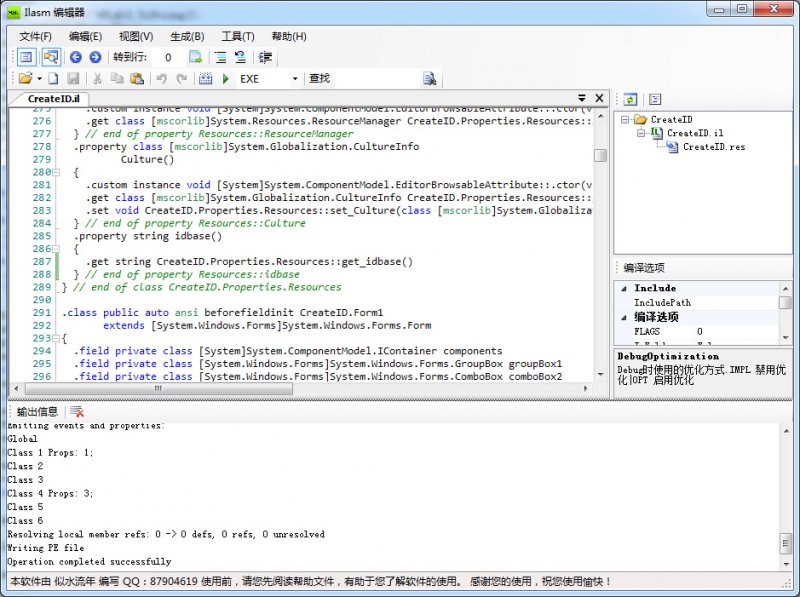Click the search text field after 查找
This screenshot has width=800, height=597.
(x=375, y=79)
